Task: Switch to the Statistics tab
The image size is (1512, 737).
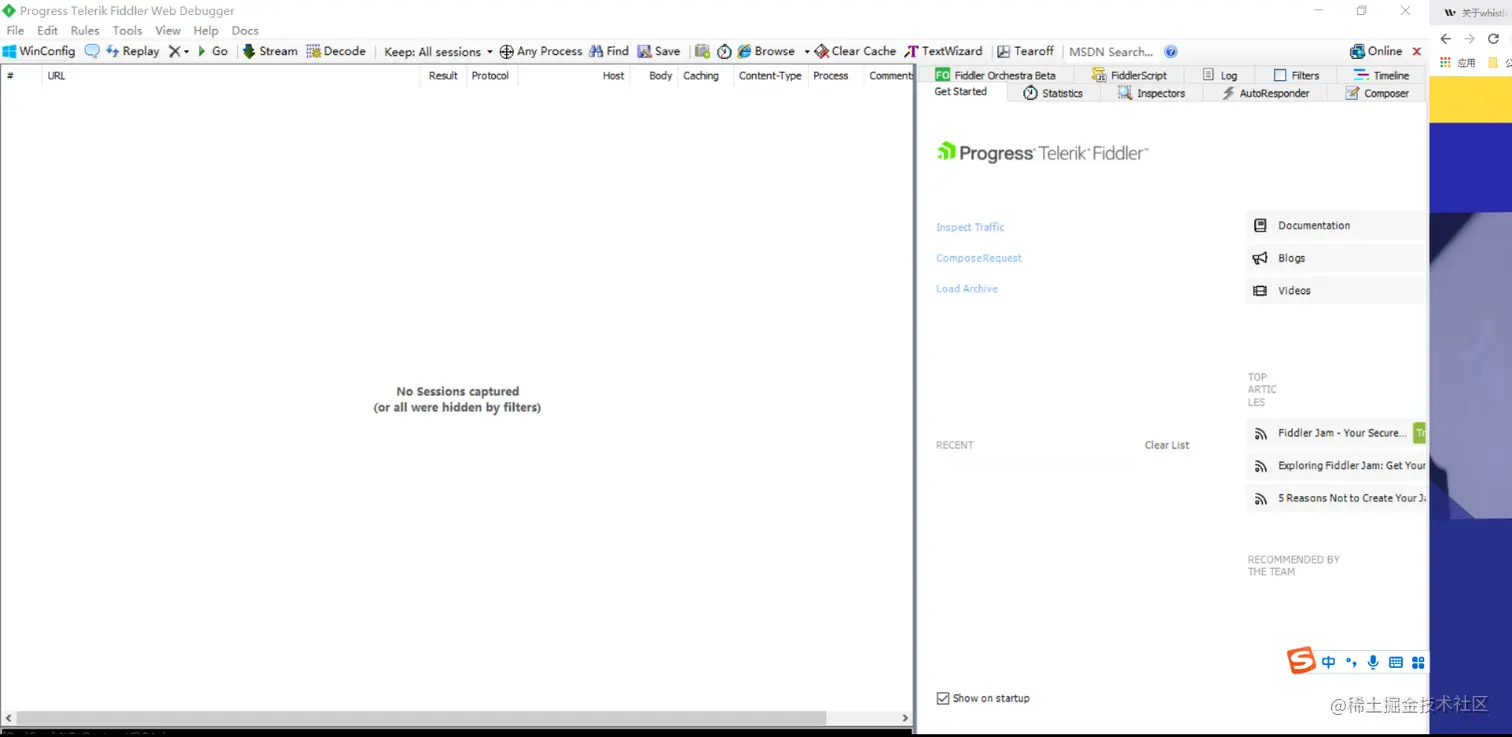Action: [1053, 93]
